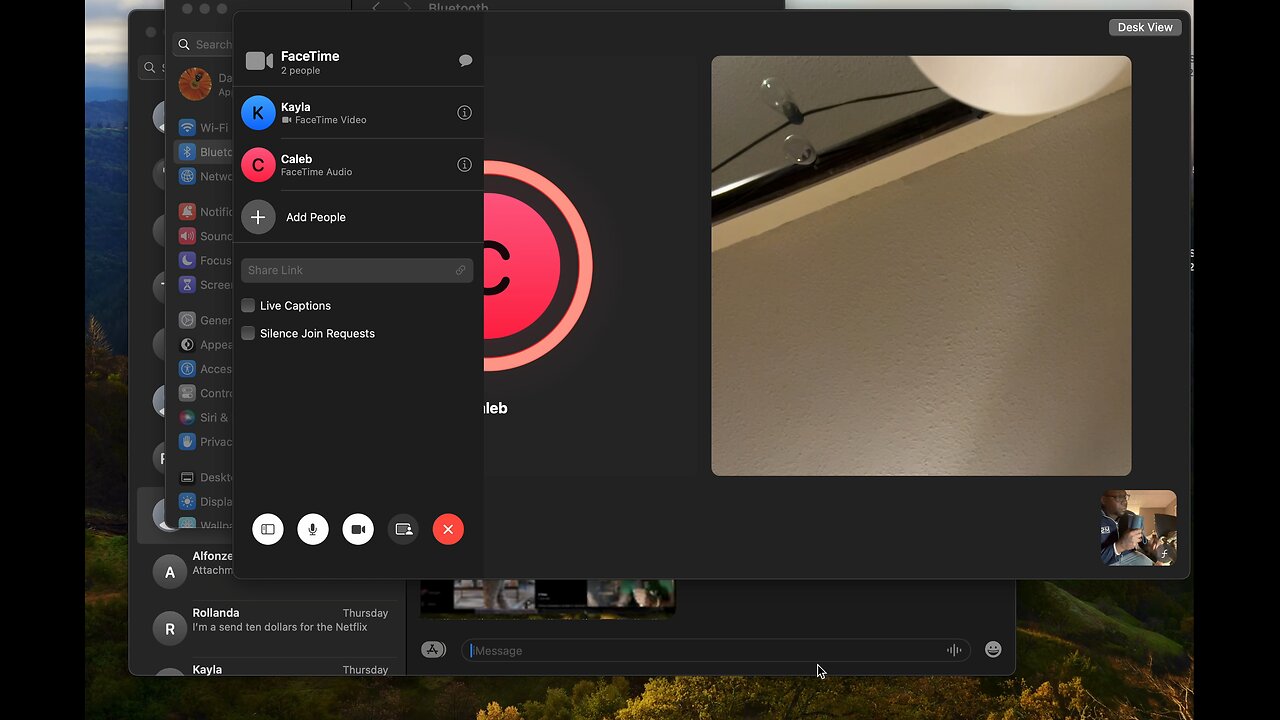Show info for Caleb

tap(464, 165)
